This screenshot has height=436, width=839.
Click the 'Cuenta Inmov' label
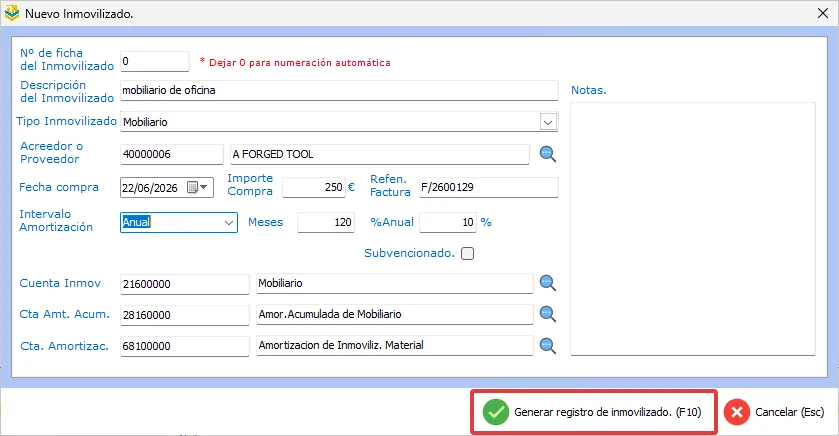click(x=60, y=284)
